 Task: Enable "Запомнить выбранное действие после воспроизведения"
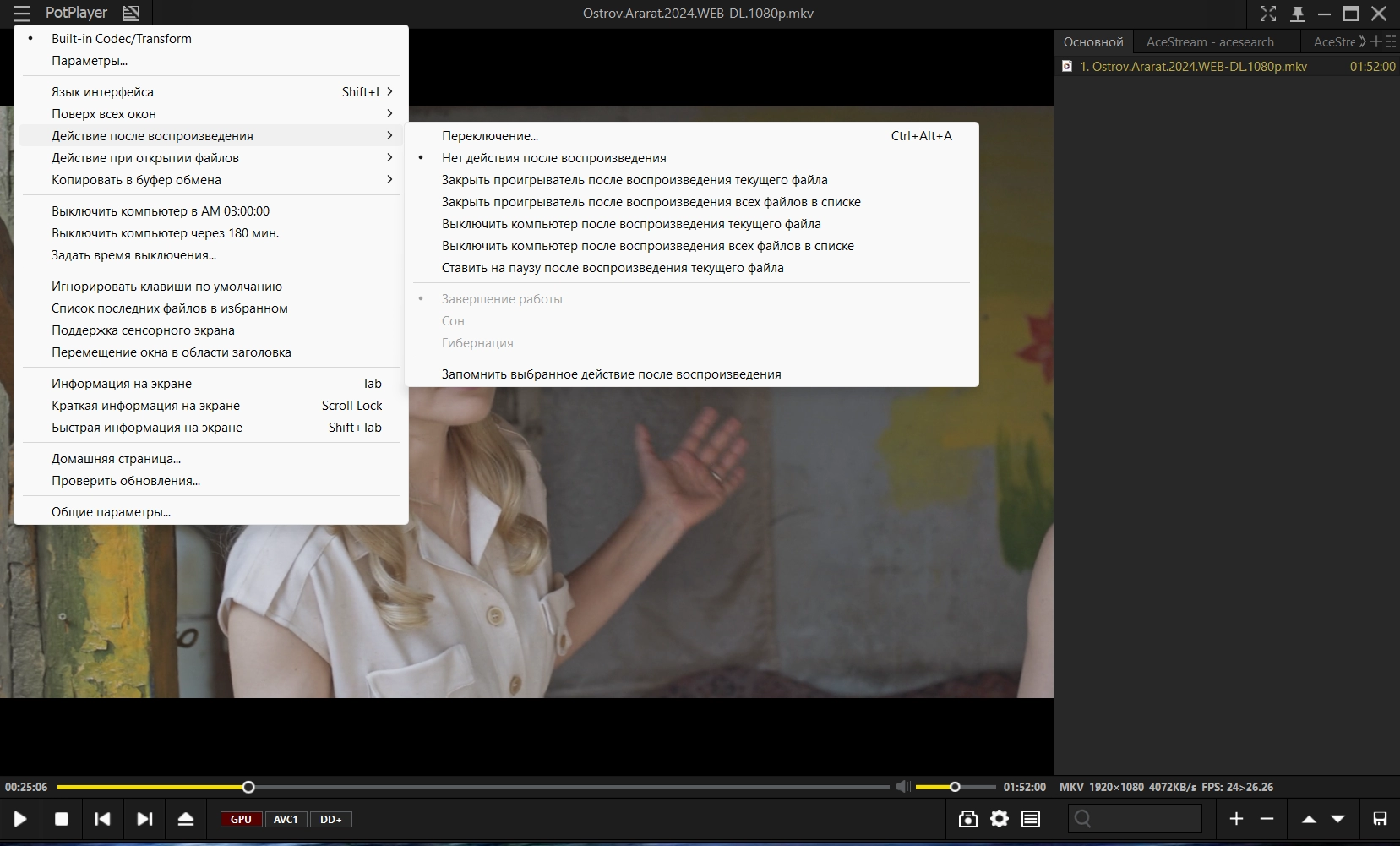click(611, 374)
